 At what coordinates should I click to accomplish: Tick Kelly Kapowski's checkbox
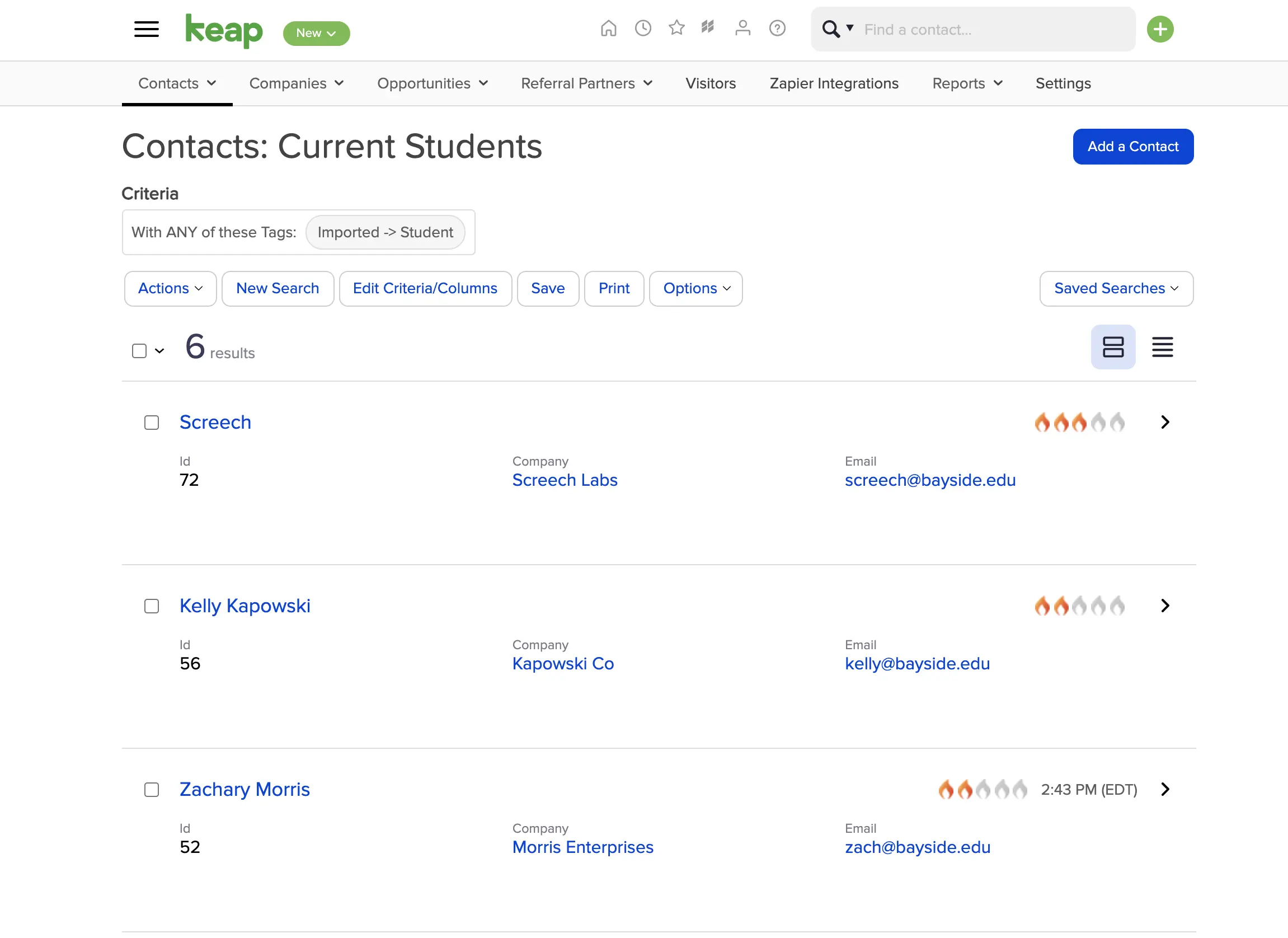(152, 606)
